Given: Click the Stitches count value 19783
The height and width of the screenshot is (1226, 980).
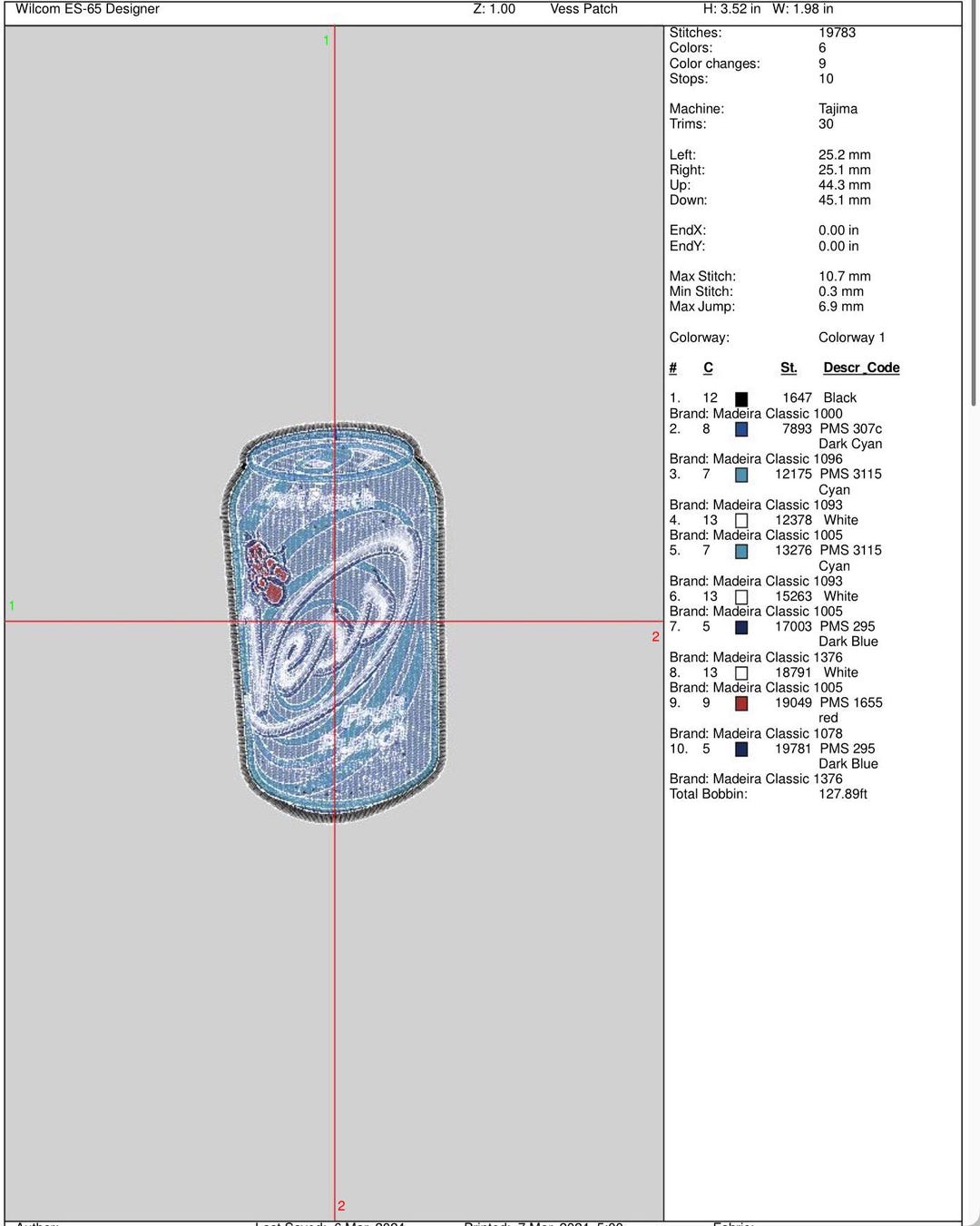Looking at the screenshot, I should [x=838, y=33].
